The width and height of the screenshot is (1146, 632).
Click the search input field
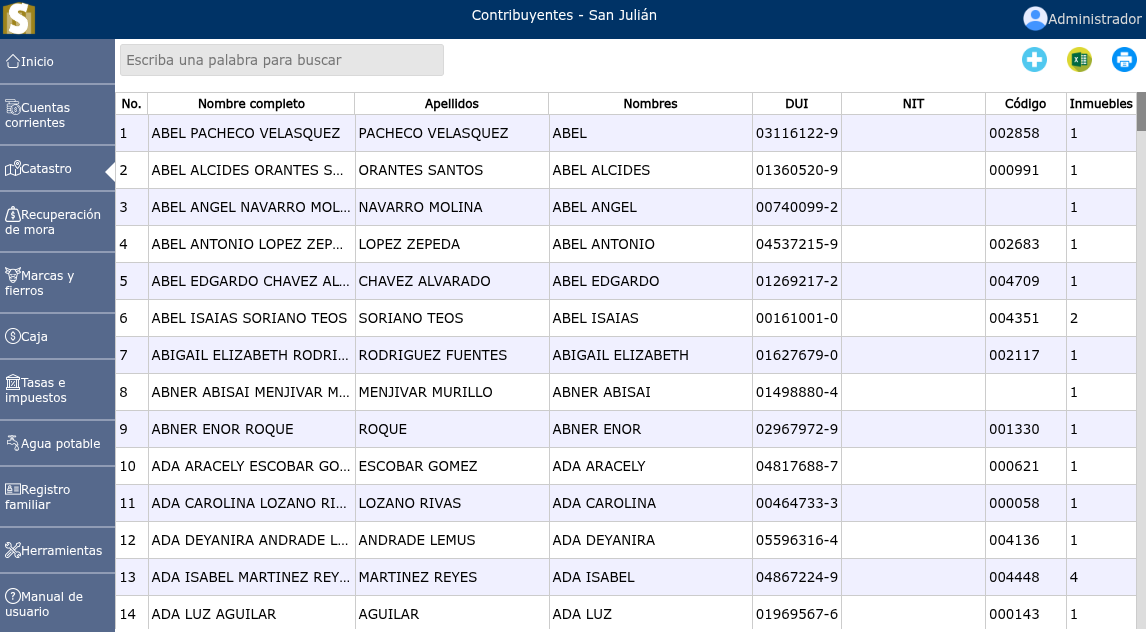click(x=281, y=60)
